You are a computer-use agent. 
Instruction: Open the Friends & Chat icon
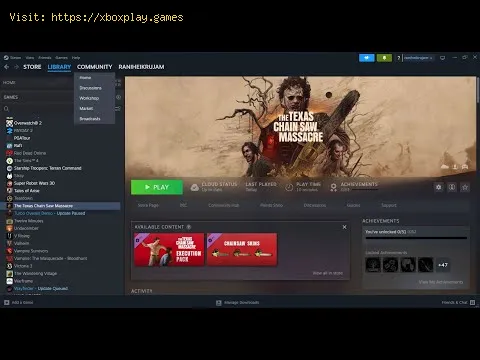(472, 302)
